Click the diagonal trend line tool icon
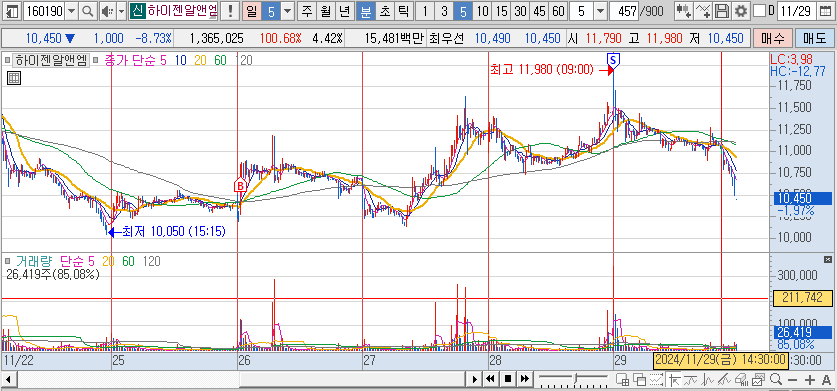837x391 pixels. pyautogui.click(x=725, y=380)
